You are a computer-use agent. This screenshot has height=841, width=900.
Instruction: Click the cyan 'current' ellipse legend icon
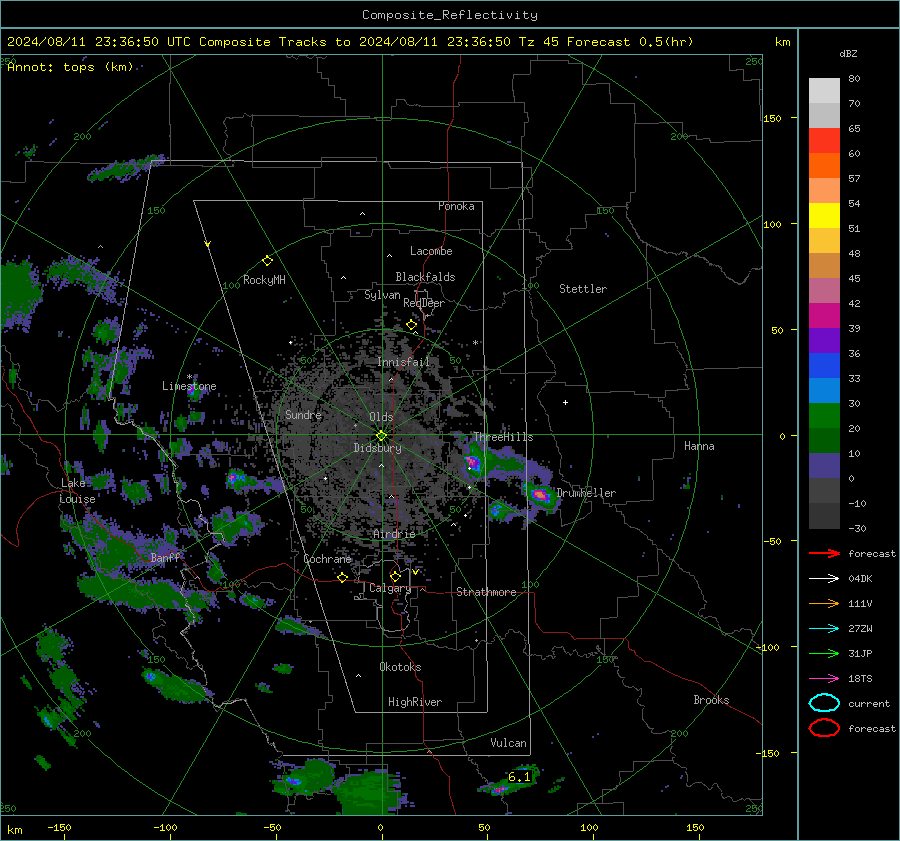pyautogui.click(x=824, y=703)
